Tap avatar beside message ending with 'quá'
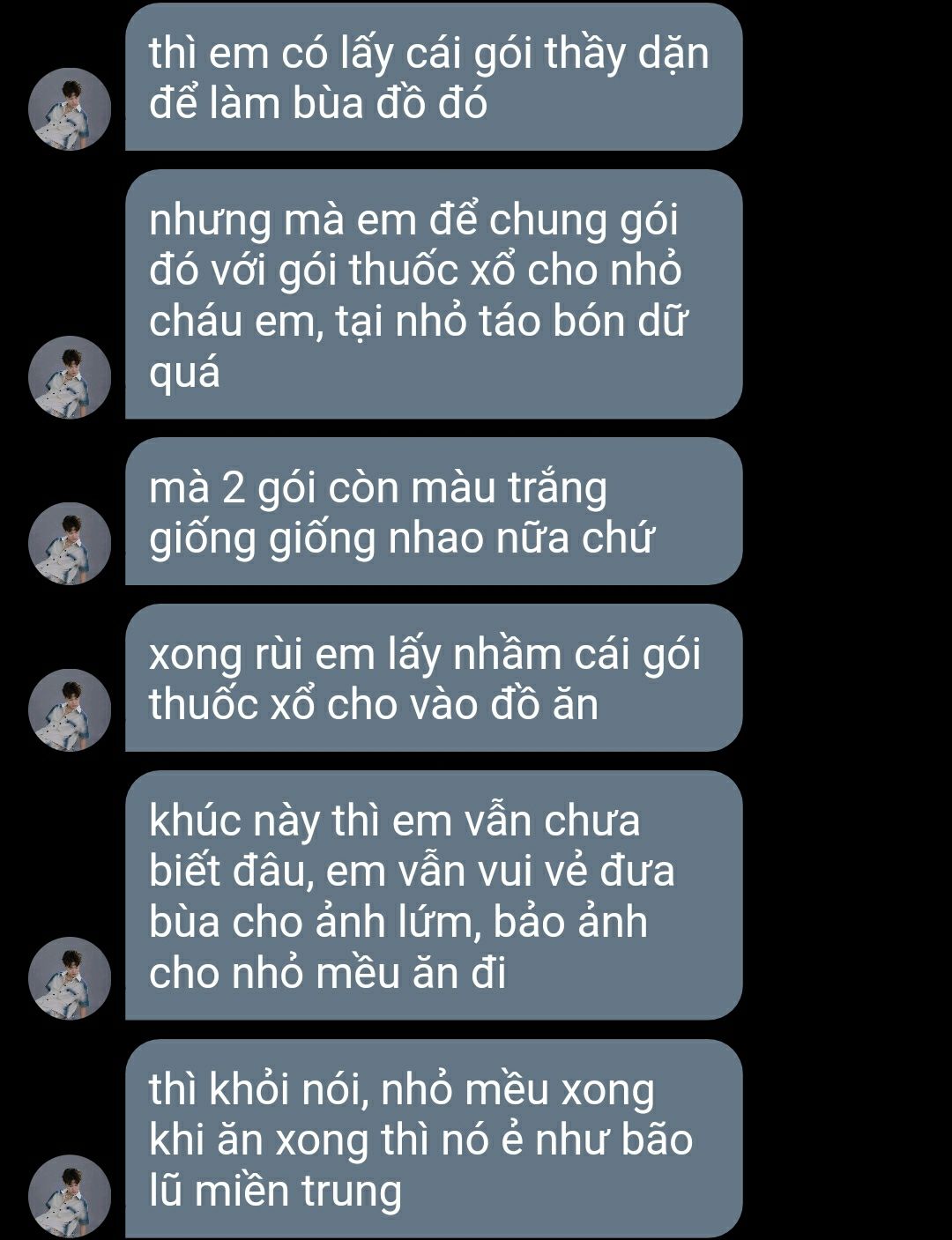The width and height of the screenshot is (952, 1240). (x=70, y=377)
